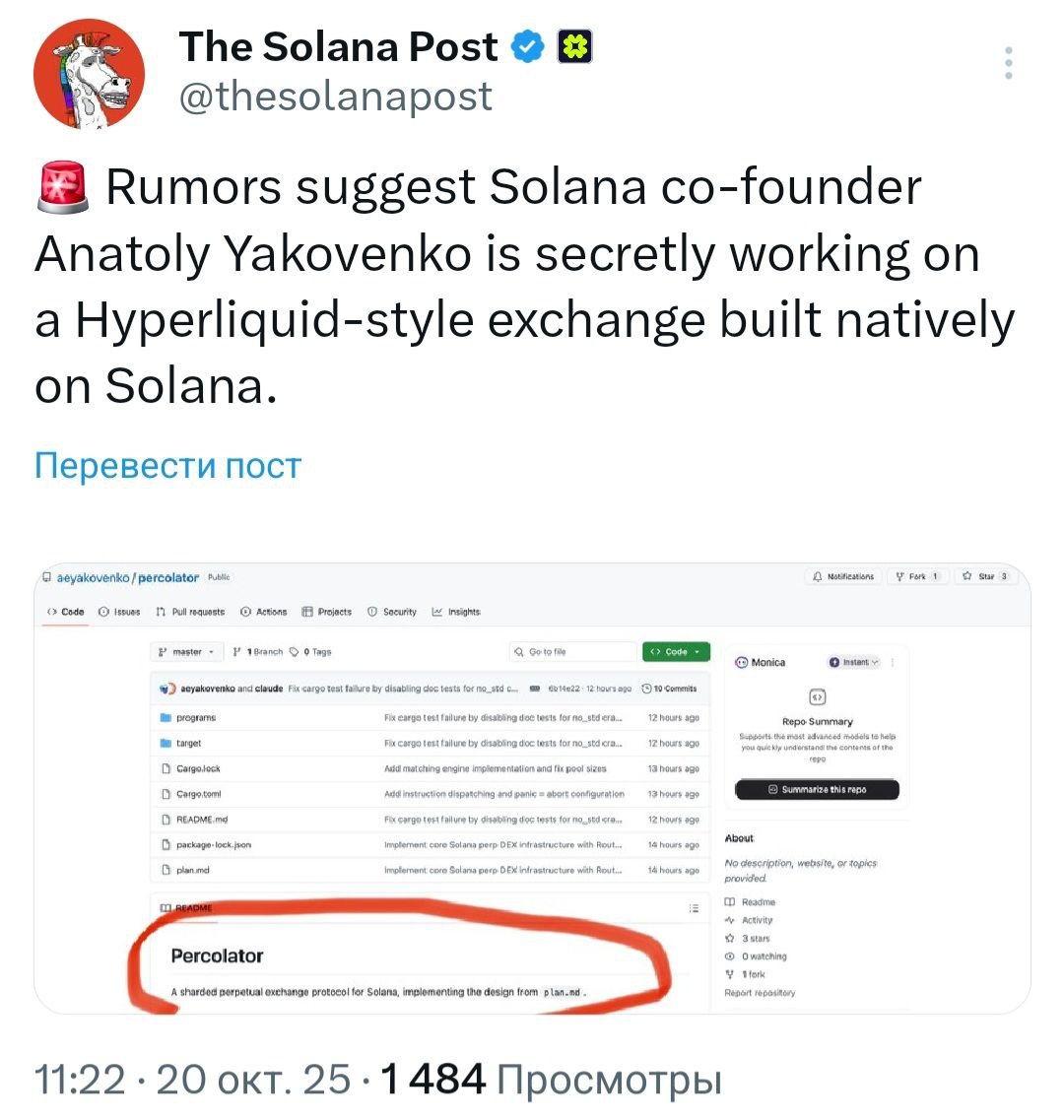Open the tweet's three-dot more menu
Image resolution: width=1064 pixels, height=1120 pixels.
pos(1008,63)
